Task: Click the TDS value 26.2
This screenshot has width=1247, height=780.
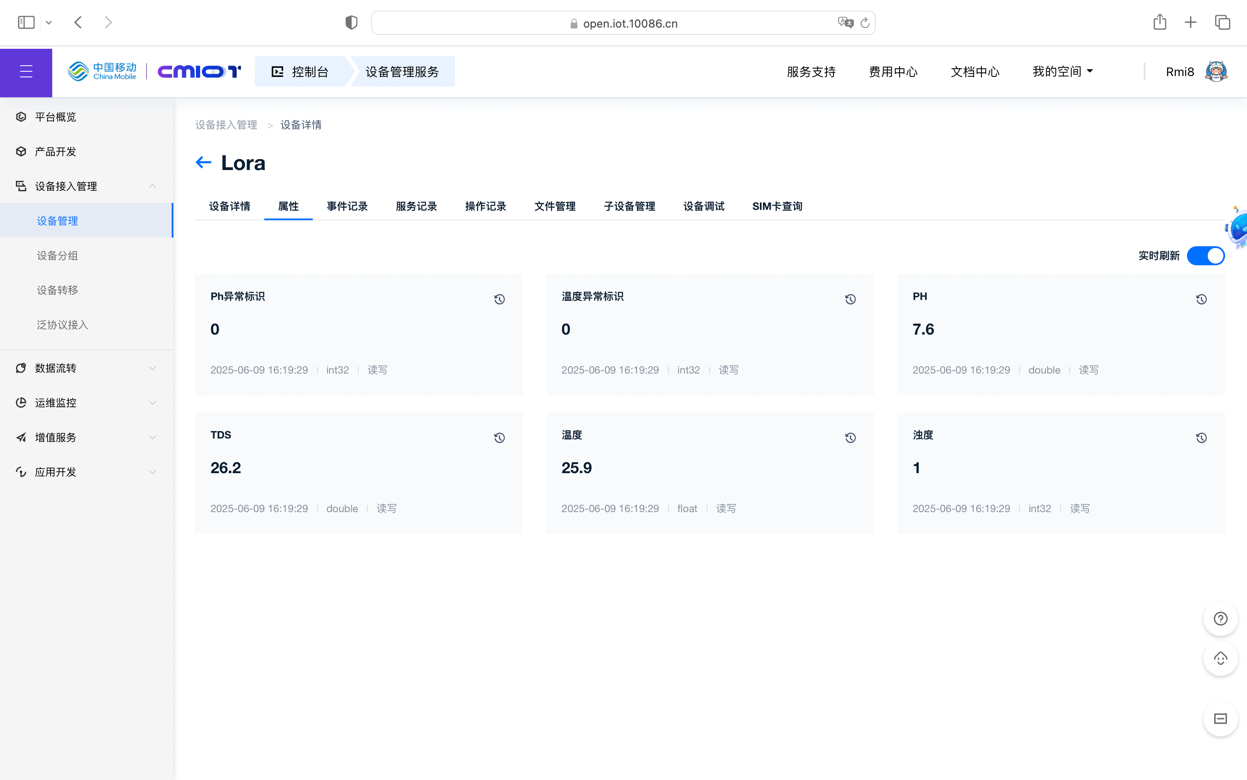Action: click(226, 468)
